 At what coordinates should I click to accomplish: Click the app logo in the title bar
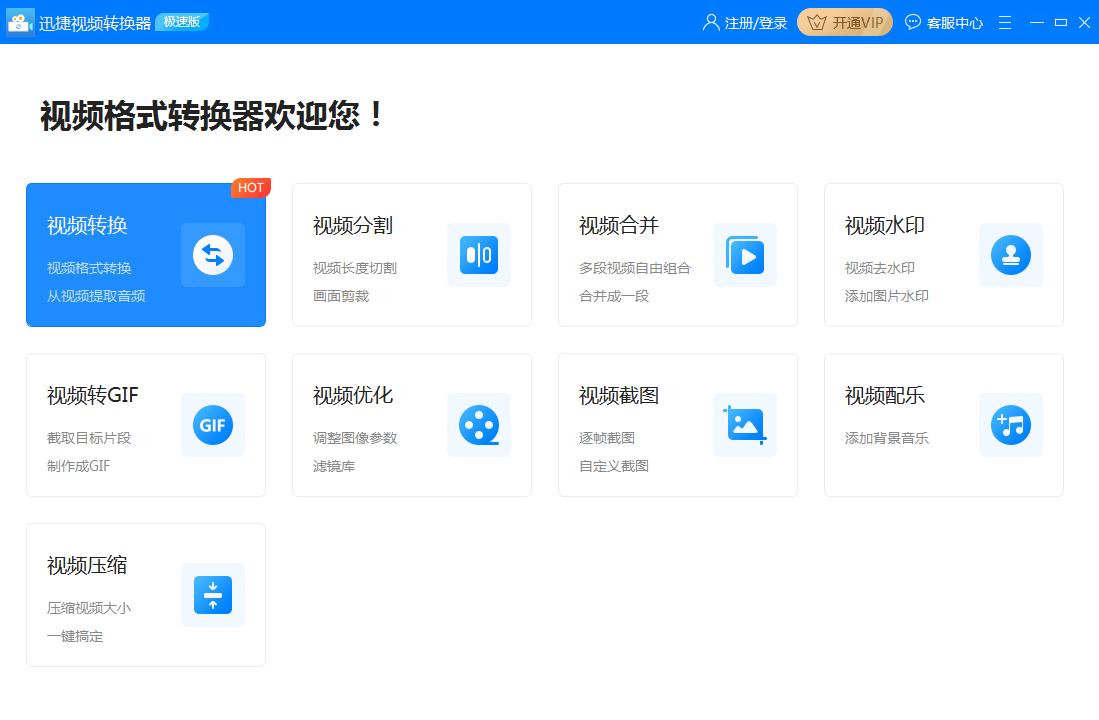[20, 21]
